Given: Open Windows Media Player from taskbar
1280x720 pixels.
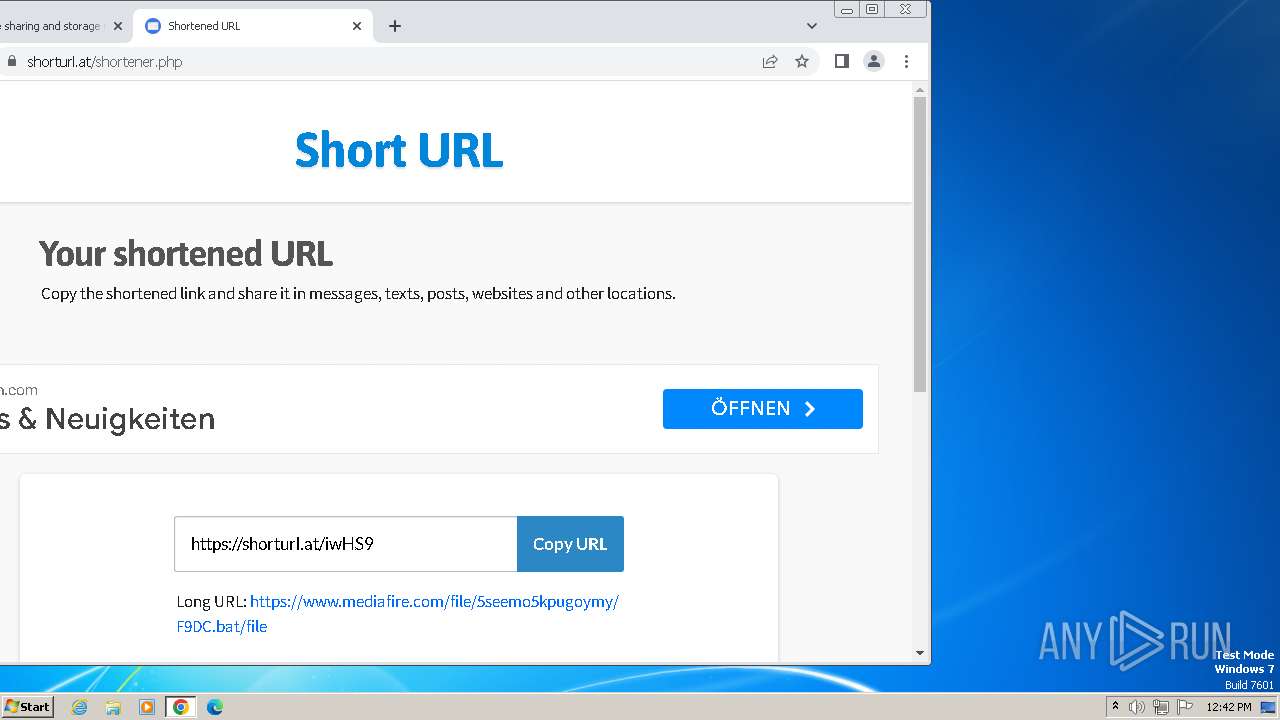Looking at the screenshot, I should coord(147,707).
